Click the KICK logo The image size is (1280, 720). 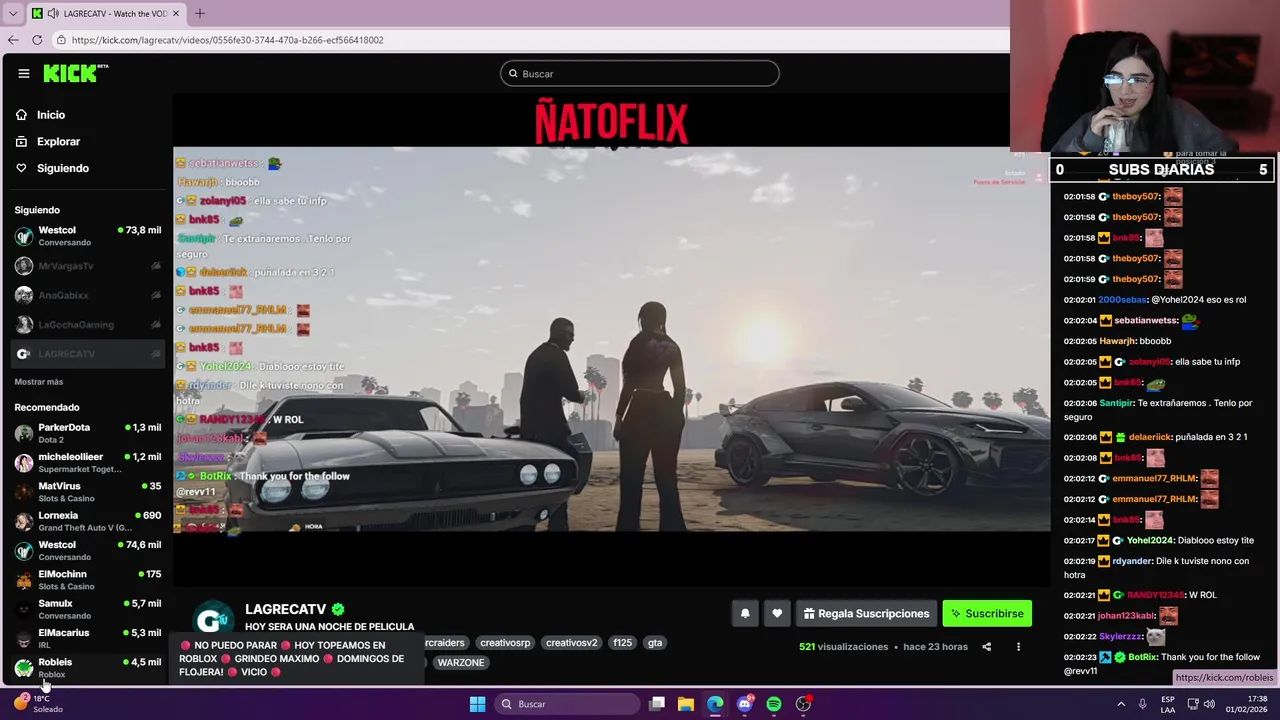pos(72,73)
